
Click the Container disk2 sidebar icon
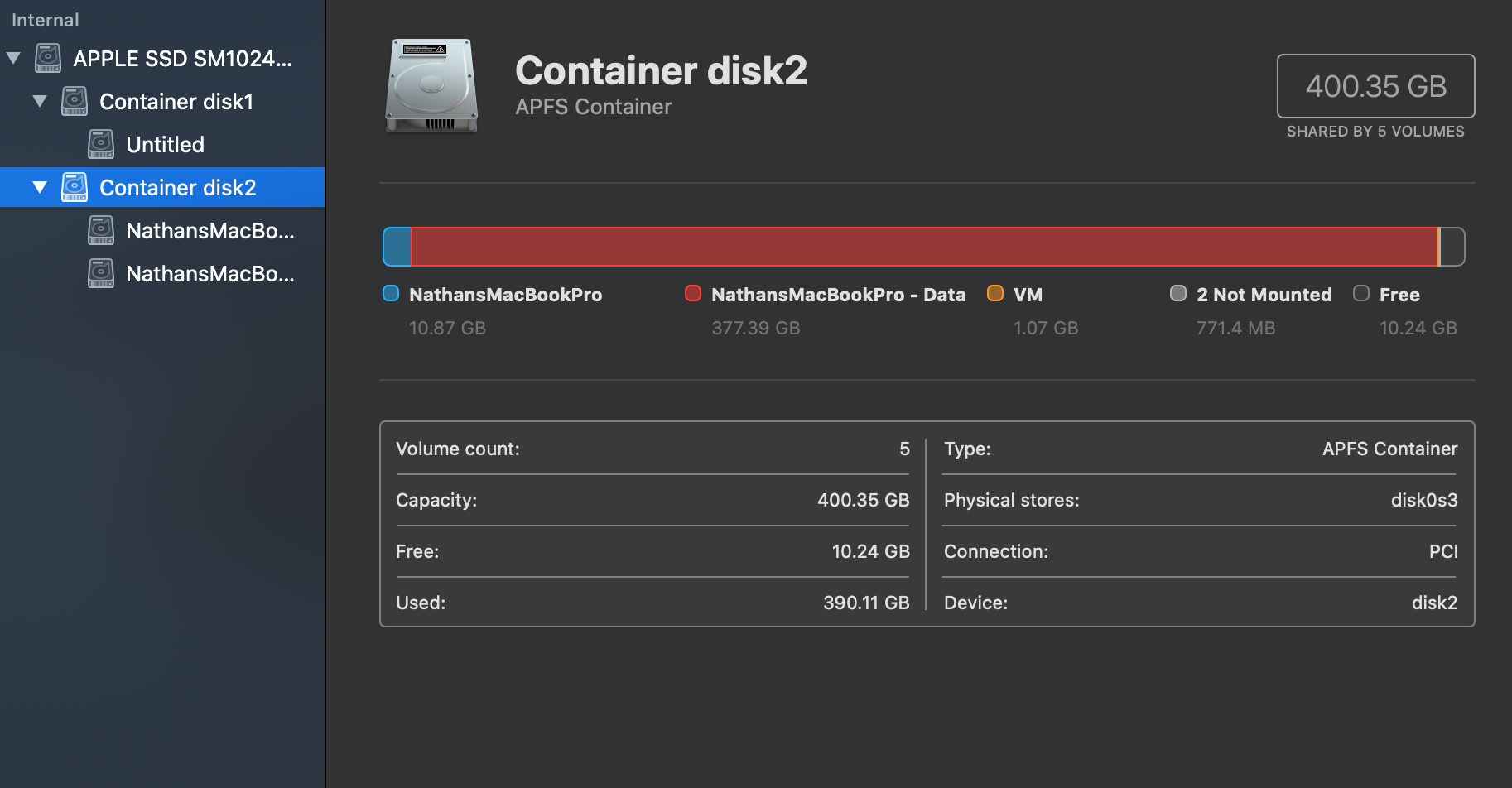pyautogui.click(x=75, y=188)
